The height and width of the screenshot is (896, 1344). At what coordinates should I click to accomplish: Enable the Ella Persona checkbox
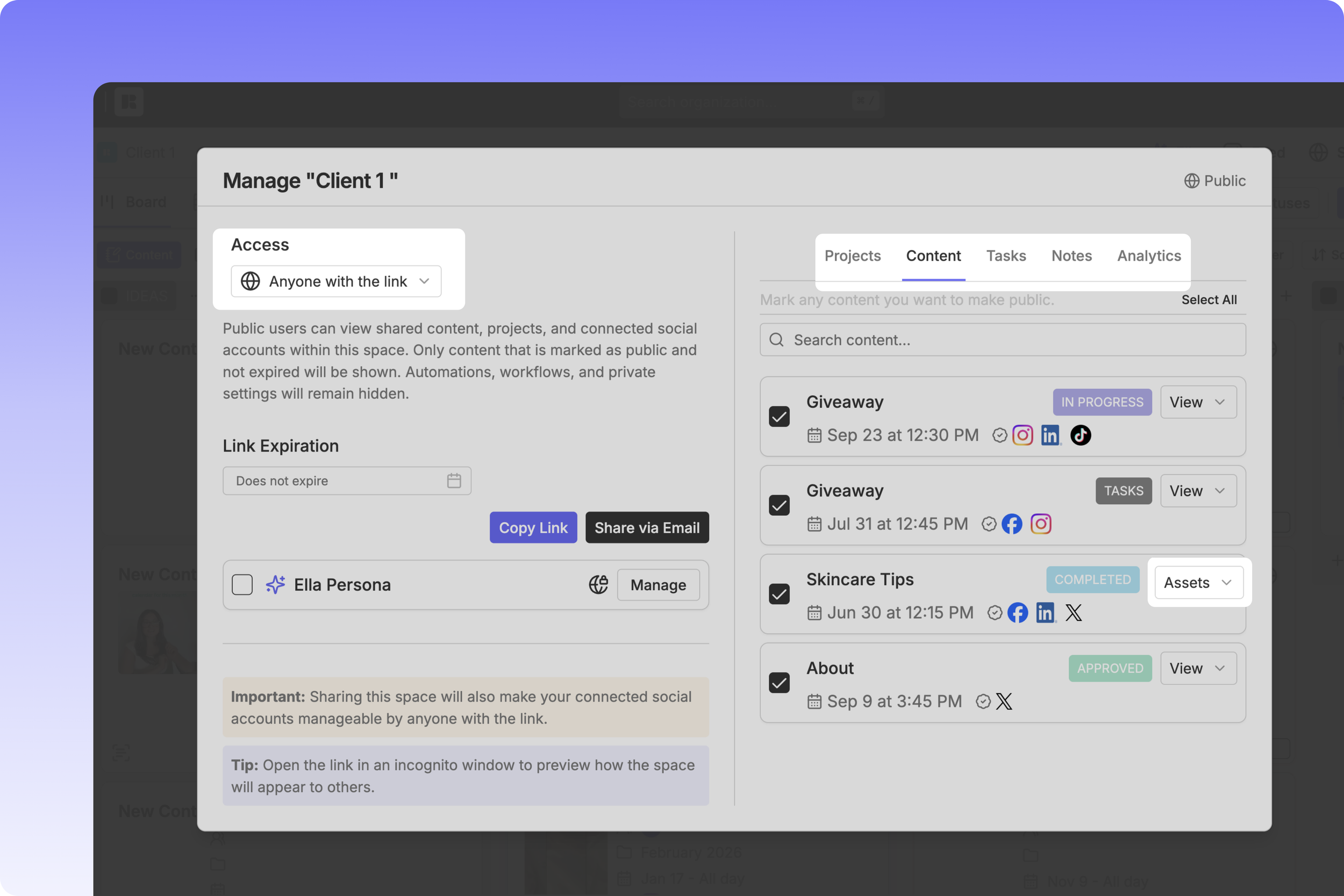pyautogui.click(x=242, y=585)
